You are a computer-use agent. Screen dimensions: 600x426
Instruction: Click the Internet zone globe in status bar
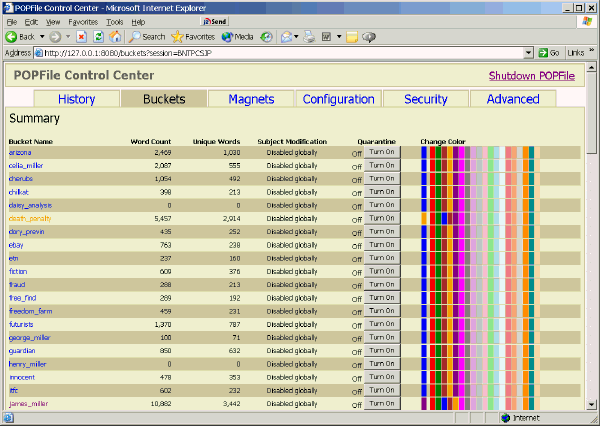(505, 418)
